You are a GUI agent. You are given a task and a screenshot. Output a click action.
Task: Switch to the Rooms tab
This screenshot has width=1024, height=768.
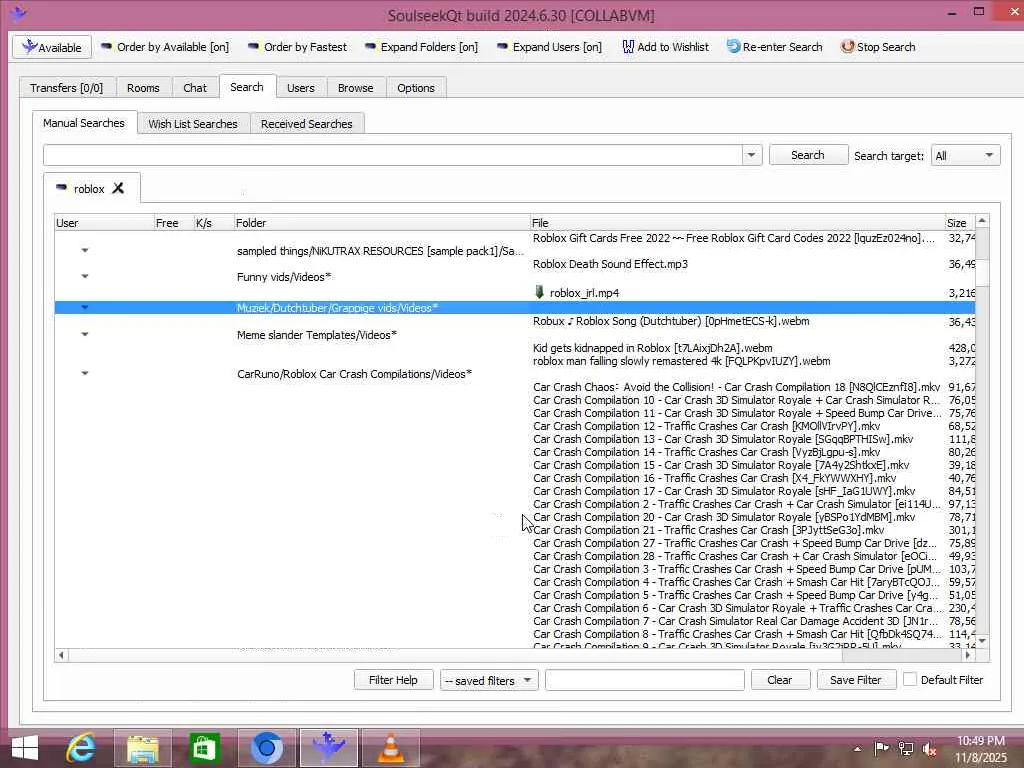143,88
